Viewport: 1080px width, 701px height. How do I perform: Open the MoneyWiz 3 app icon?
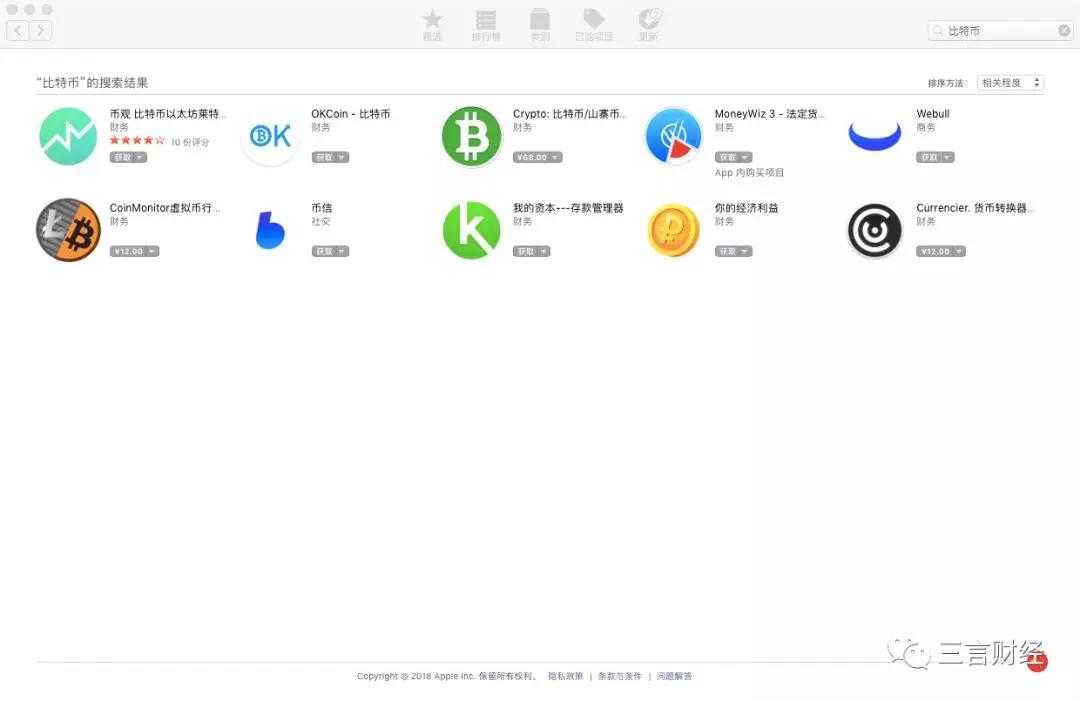tap(673, 136)
